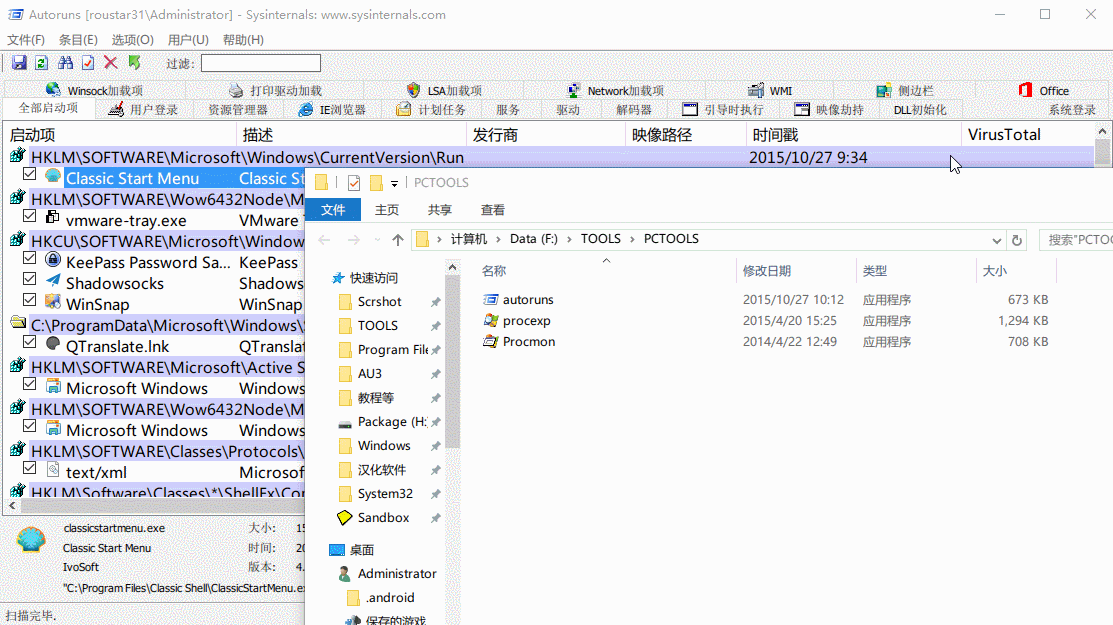
Task: Click the Properties check icon in Autoruns toolbar
Action: coord(88,63)
